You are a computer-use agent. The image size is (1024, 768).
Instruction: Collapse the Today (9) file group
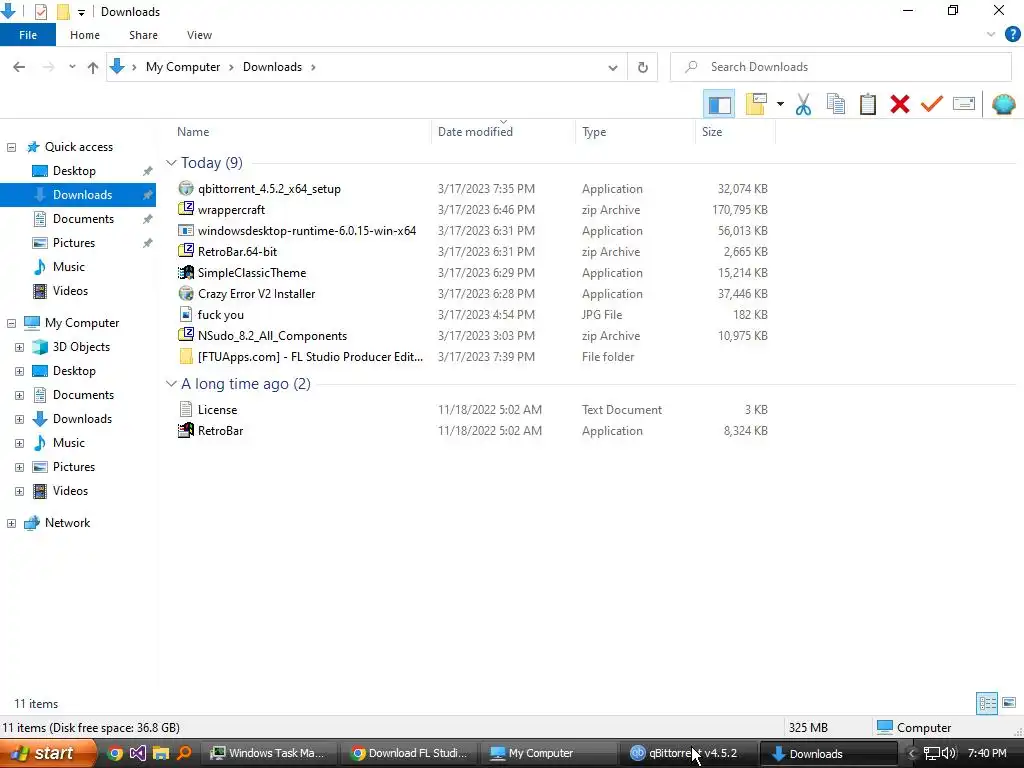[x=171, y=163]
